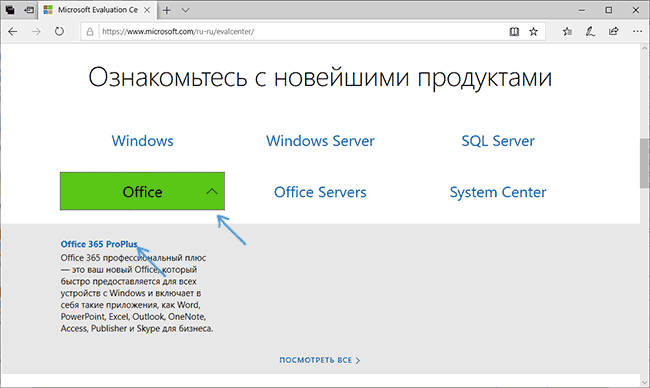
Task: Set these tabs aside
Action: coord(29,10)
